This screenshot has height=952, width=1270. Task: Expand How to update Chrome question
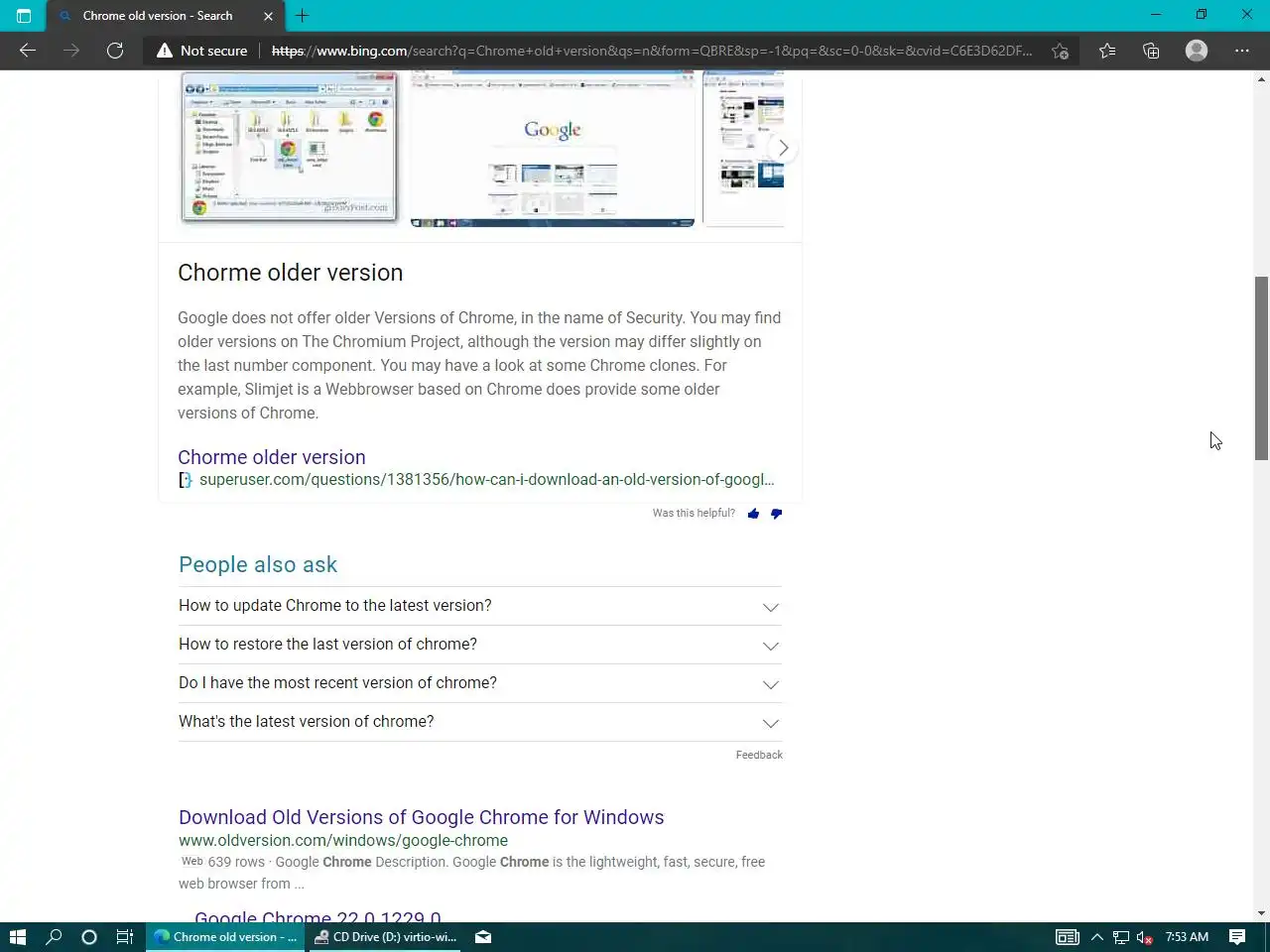pos(480,606)
